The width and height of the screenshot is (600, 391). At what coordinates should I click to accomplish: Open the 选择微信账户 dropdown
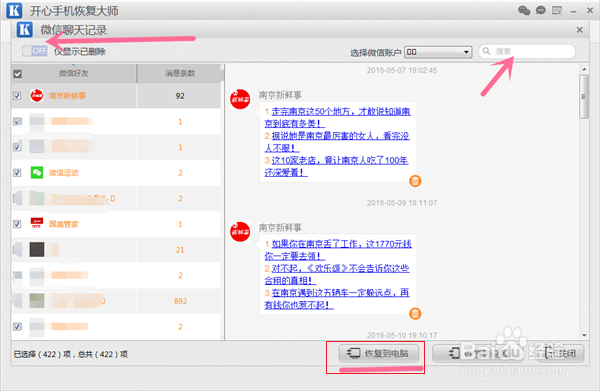coord(438,52)
